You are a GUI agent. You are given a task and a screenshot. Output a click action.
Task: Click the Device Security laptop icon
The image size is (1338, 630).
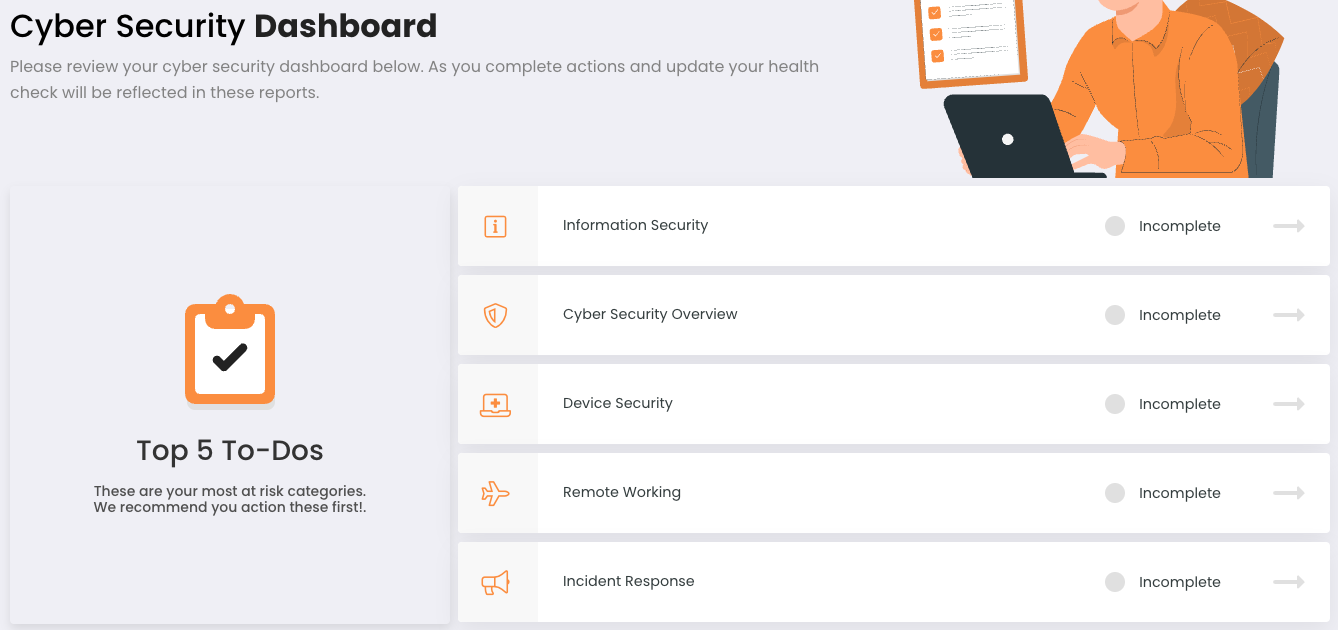[x=495, y=404]
